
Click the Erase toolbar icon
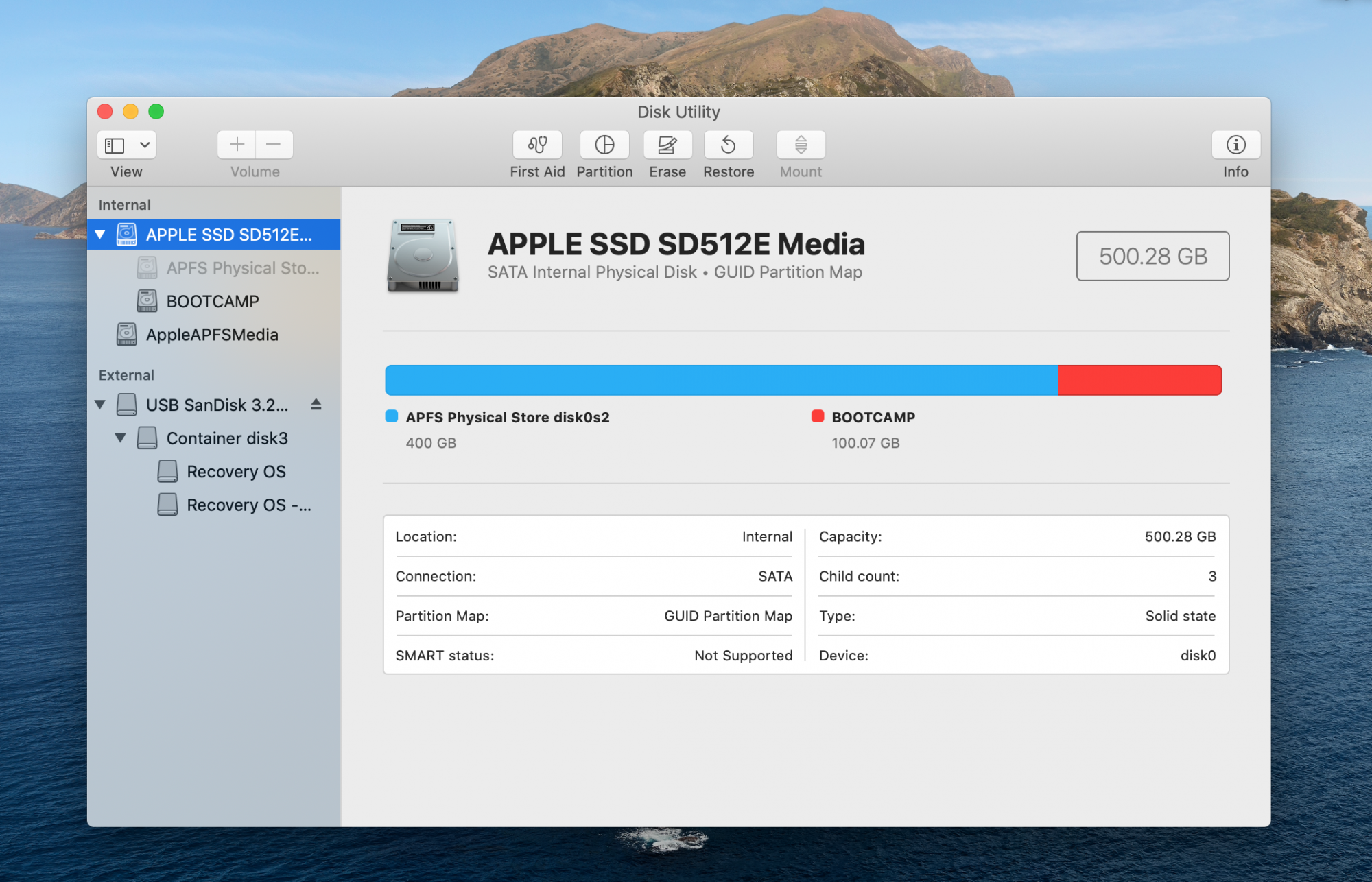(667, 145)
